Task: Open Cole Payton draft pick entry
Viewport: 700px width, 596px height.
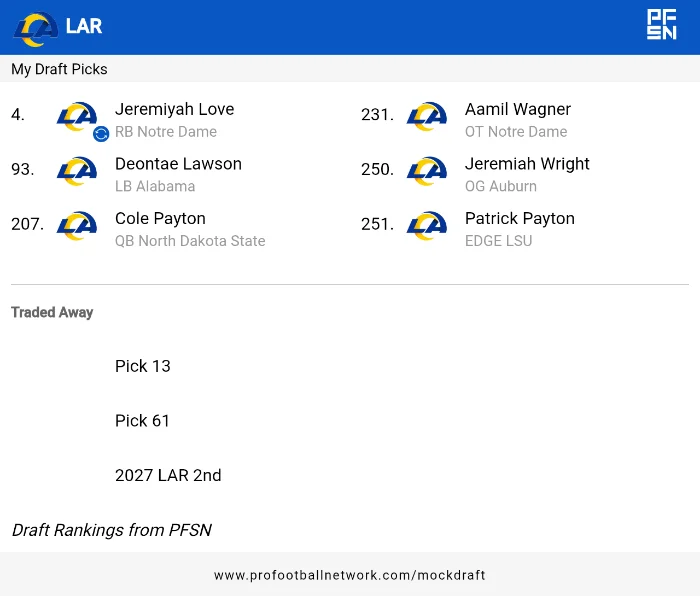Action: click(160, 219)
